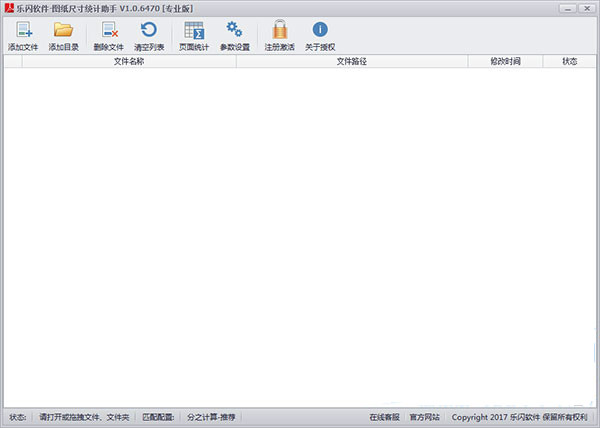Open the 在线客服 link
The width and height of the screenshot is (600, 428).
[385, 417]
